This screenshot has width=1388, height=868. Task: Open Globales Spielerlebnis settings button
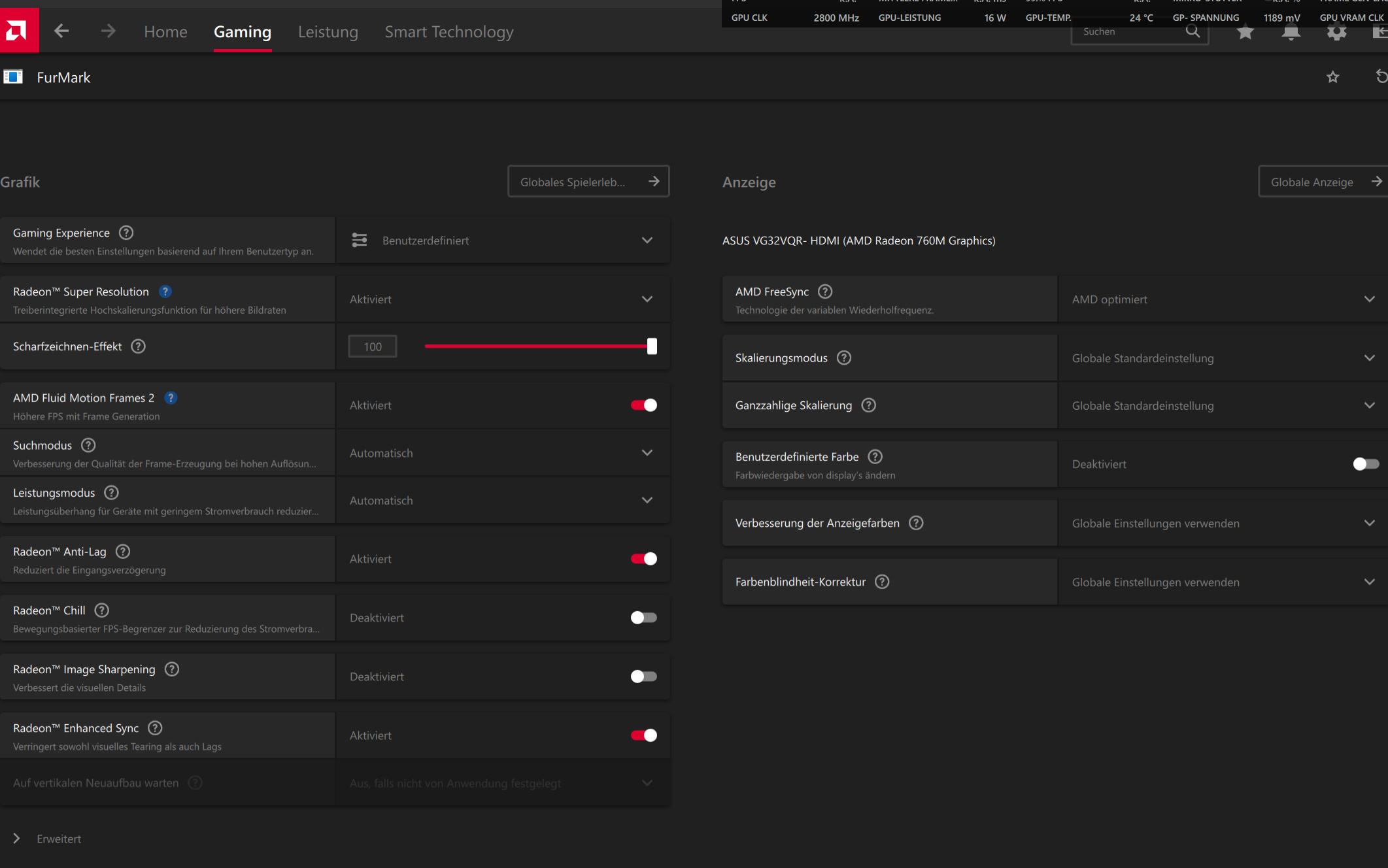(x=588, y=182)
